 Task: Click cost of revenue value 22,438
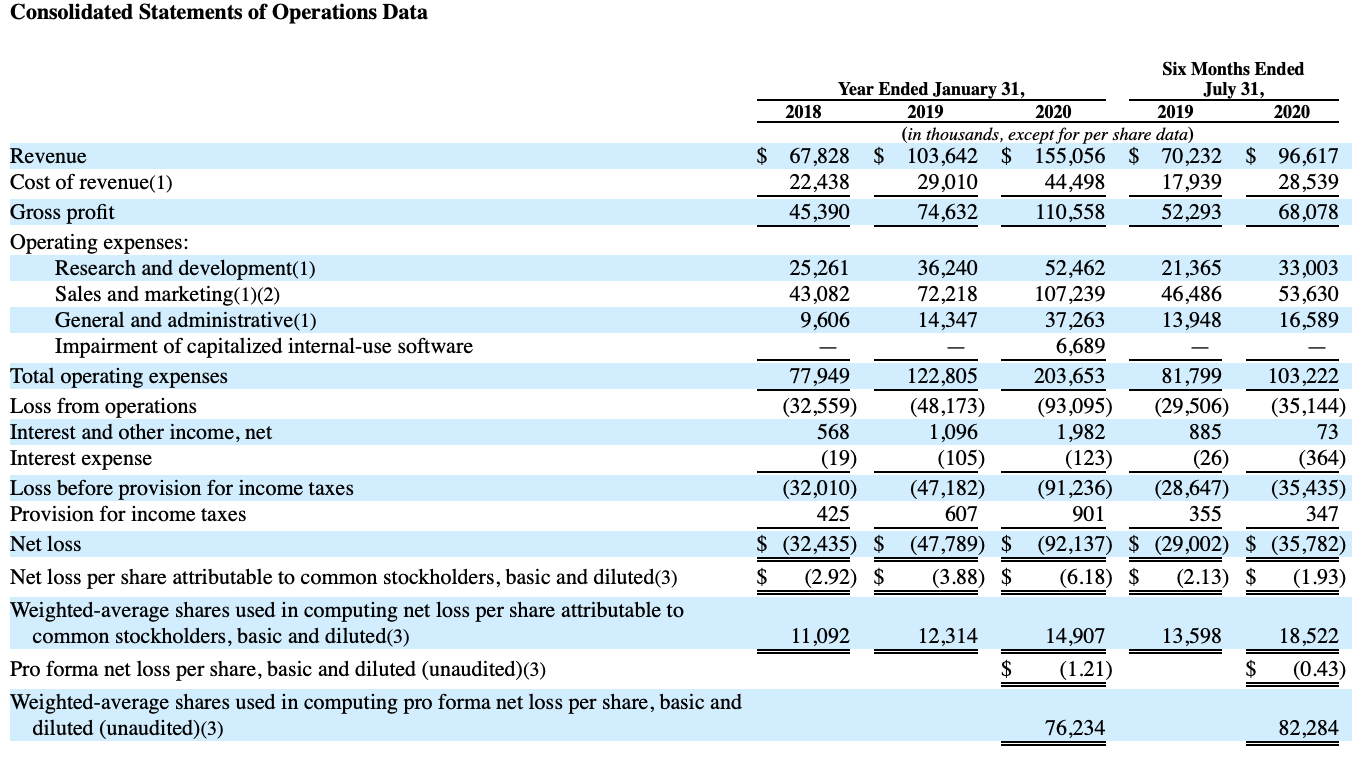[819, 182]
